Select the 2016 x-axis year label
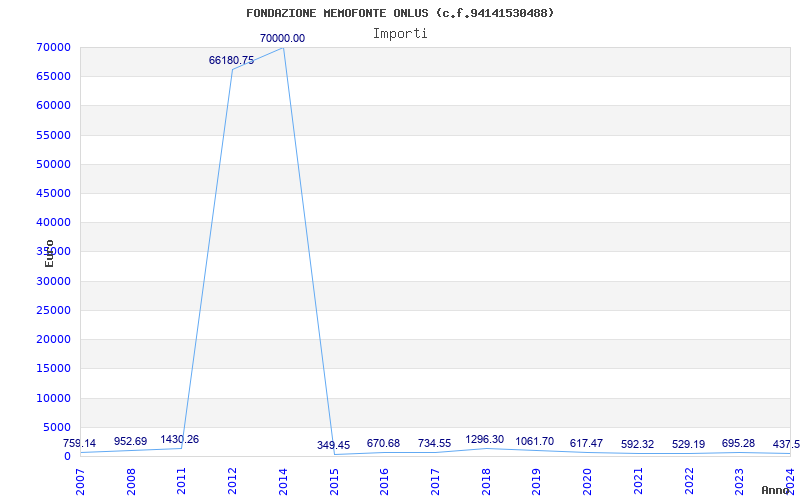This screenshot has width=800, height=500. click(385, 482)
